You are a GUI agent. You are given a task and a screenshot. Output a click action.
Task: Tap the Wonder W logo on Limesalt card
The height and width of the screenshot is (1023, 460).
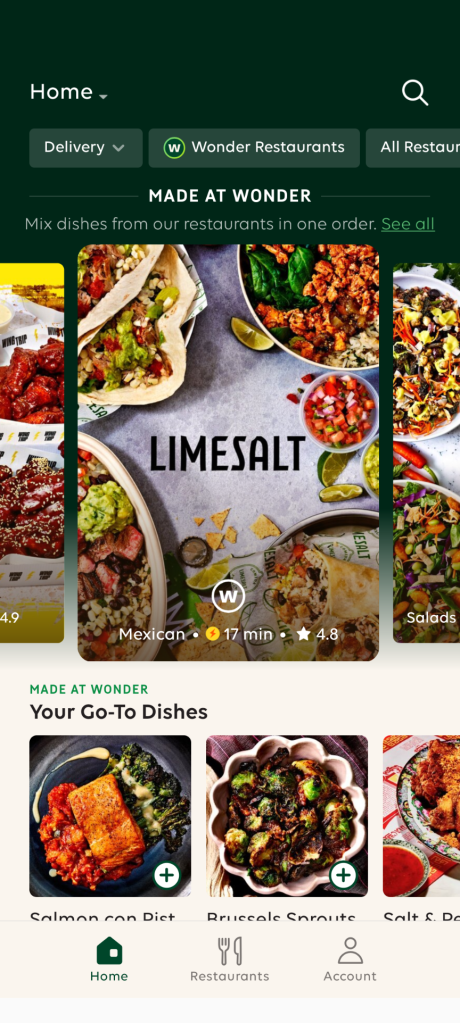228,596
